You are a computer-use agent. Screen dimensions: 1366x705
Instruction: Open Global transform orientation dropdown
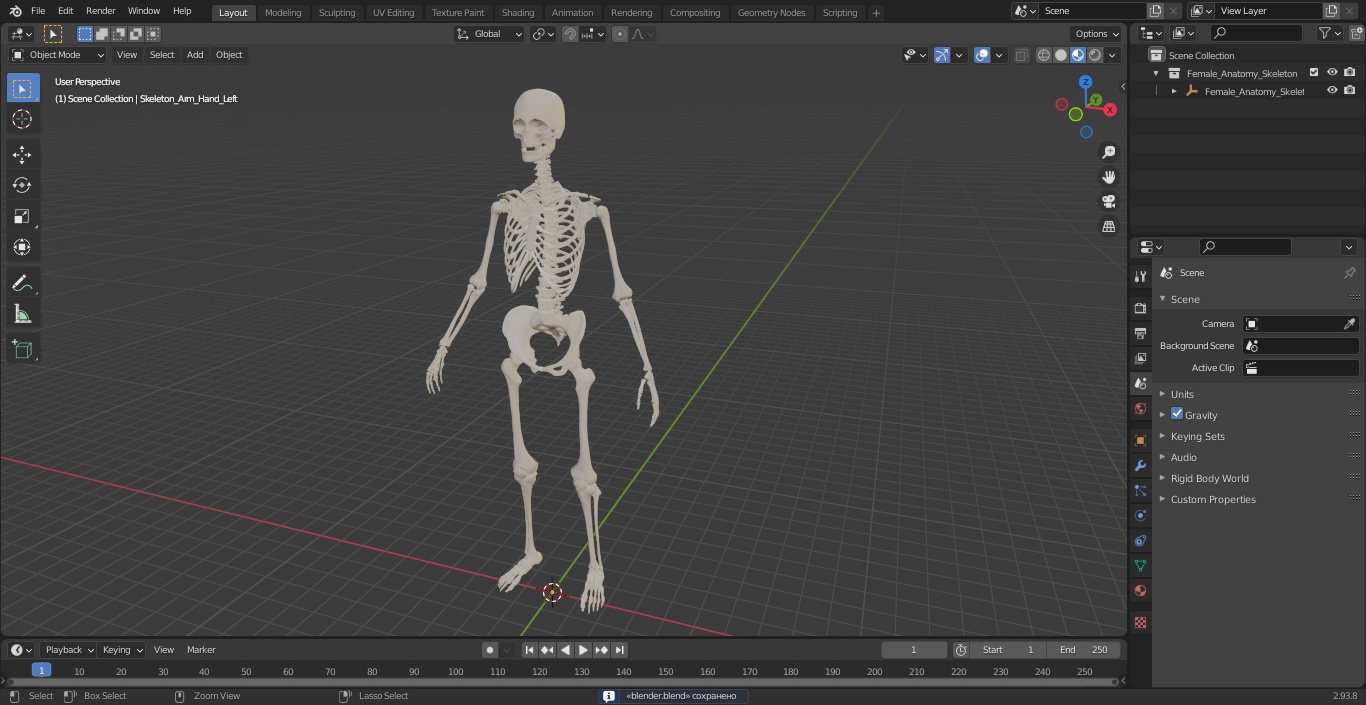(490, 34)
